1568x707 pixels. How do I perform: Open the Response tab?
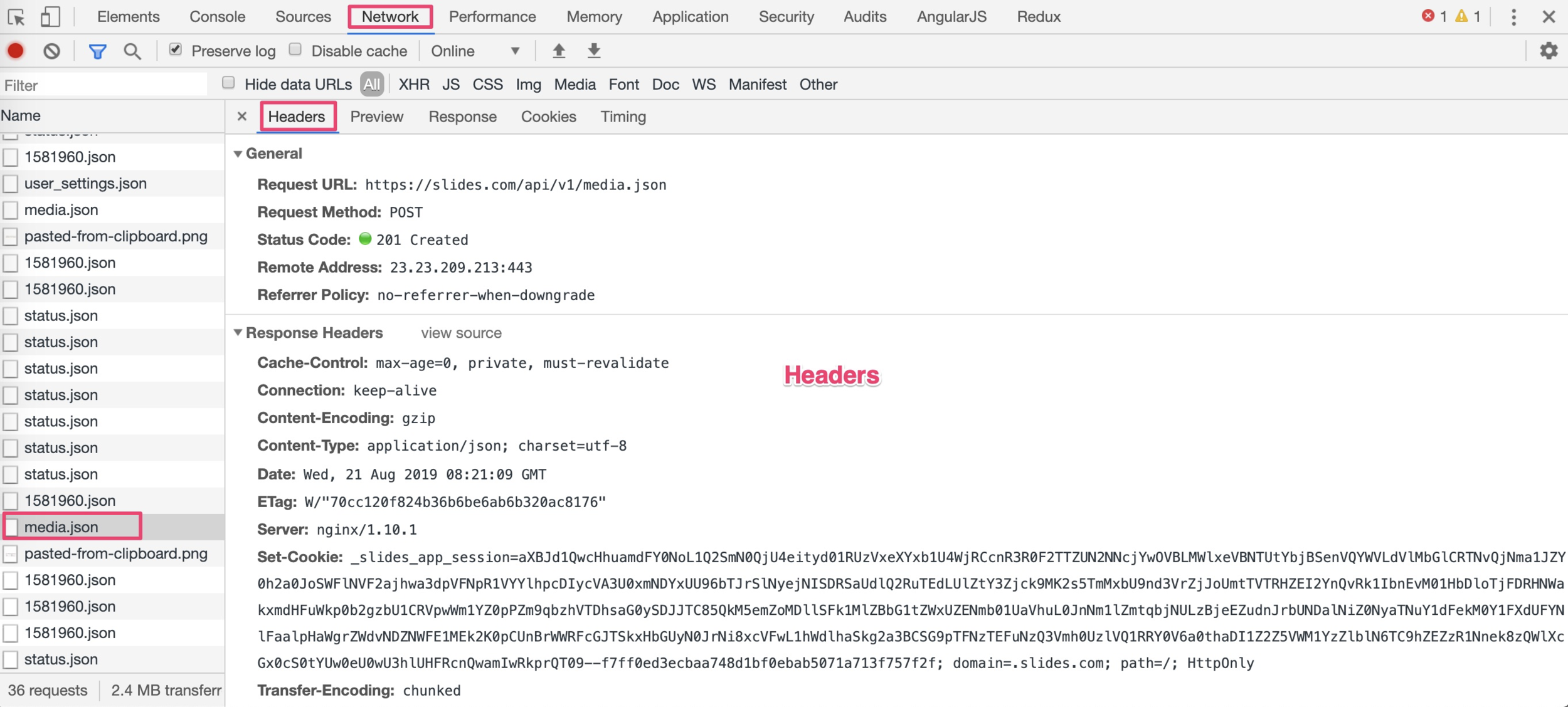[462, 117]
